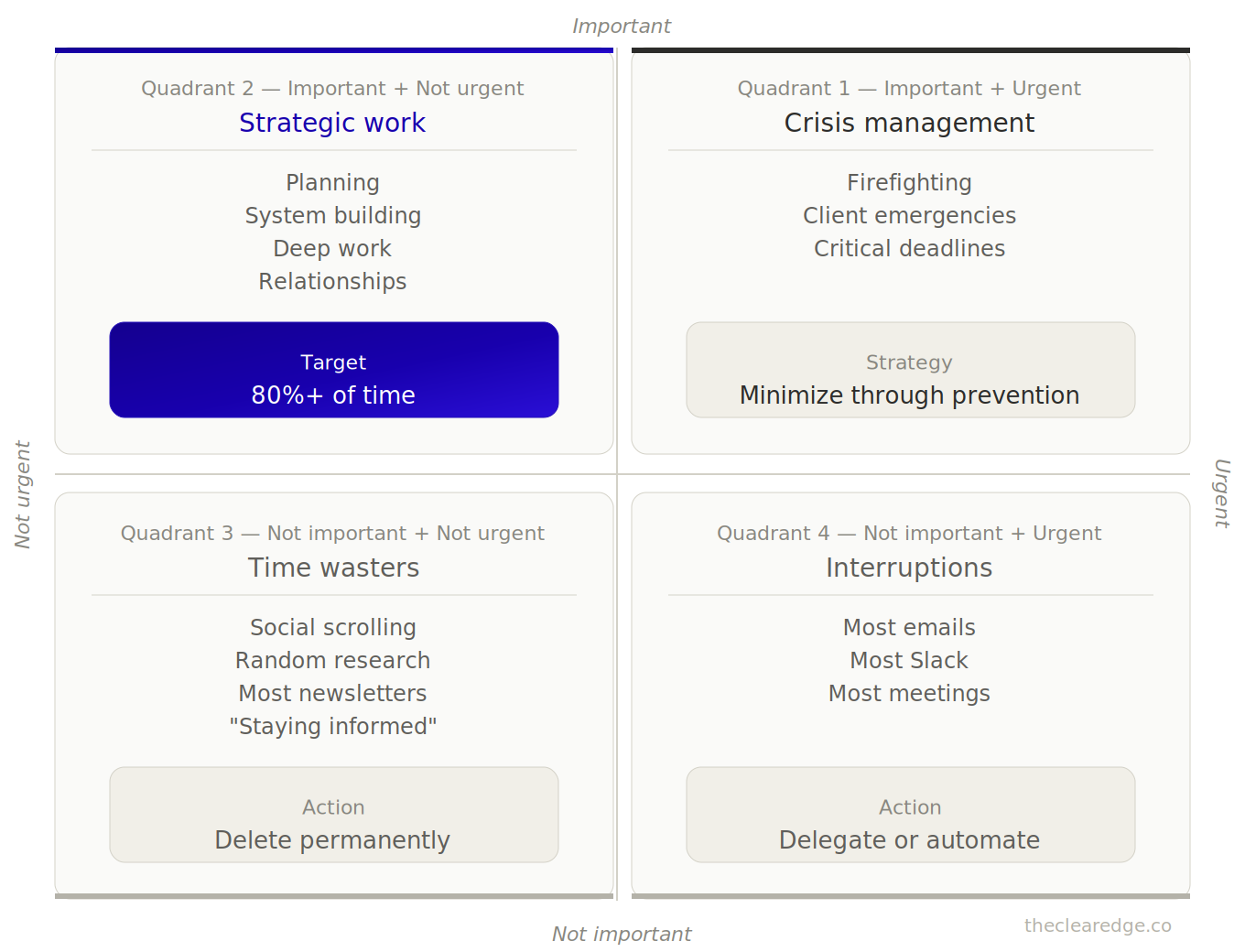Click the Not important axis label

pyautogui.click(x=622, y=935)
